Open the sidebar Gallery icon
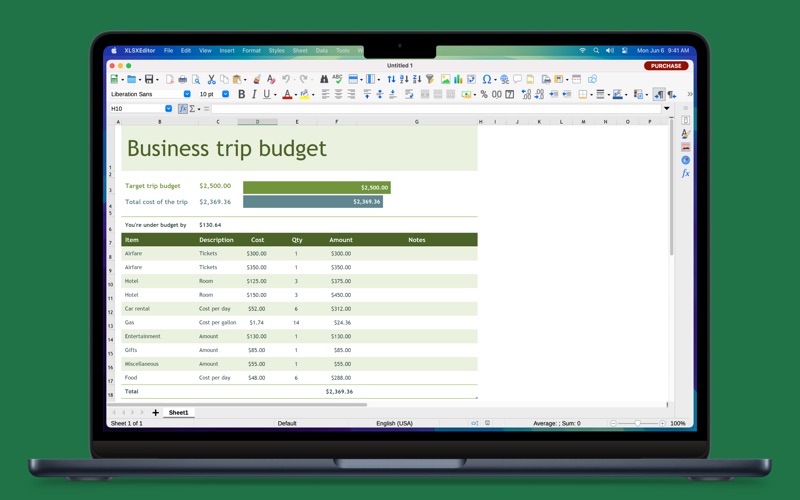Viewport: 800px width, 500px height. (x=685, y=147)
